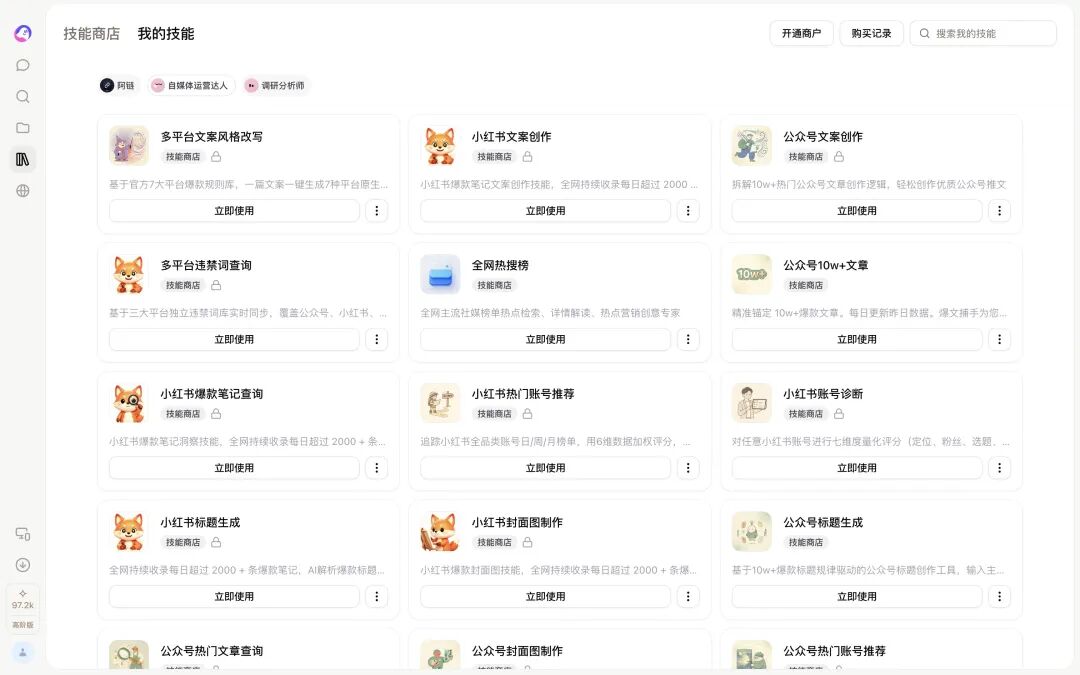This screenshot has height=675, width=1080.
Task: Open more options for 小红书文案创作
Action: tap(688, 211)
